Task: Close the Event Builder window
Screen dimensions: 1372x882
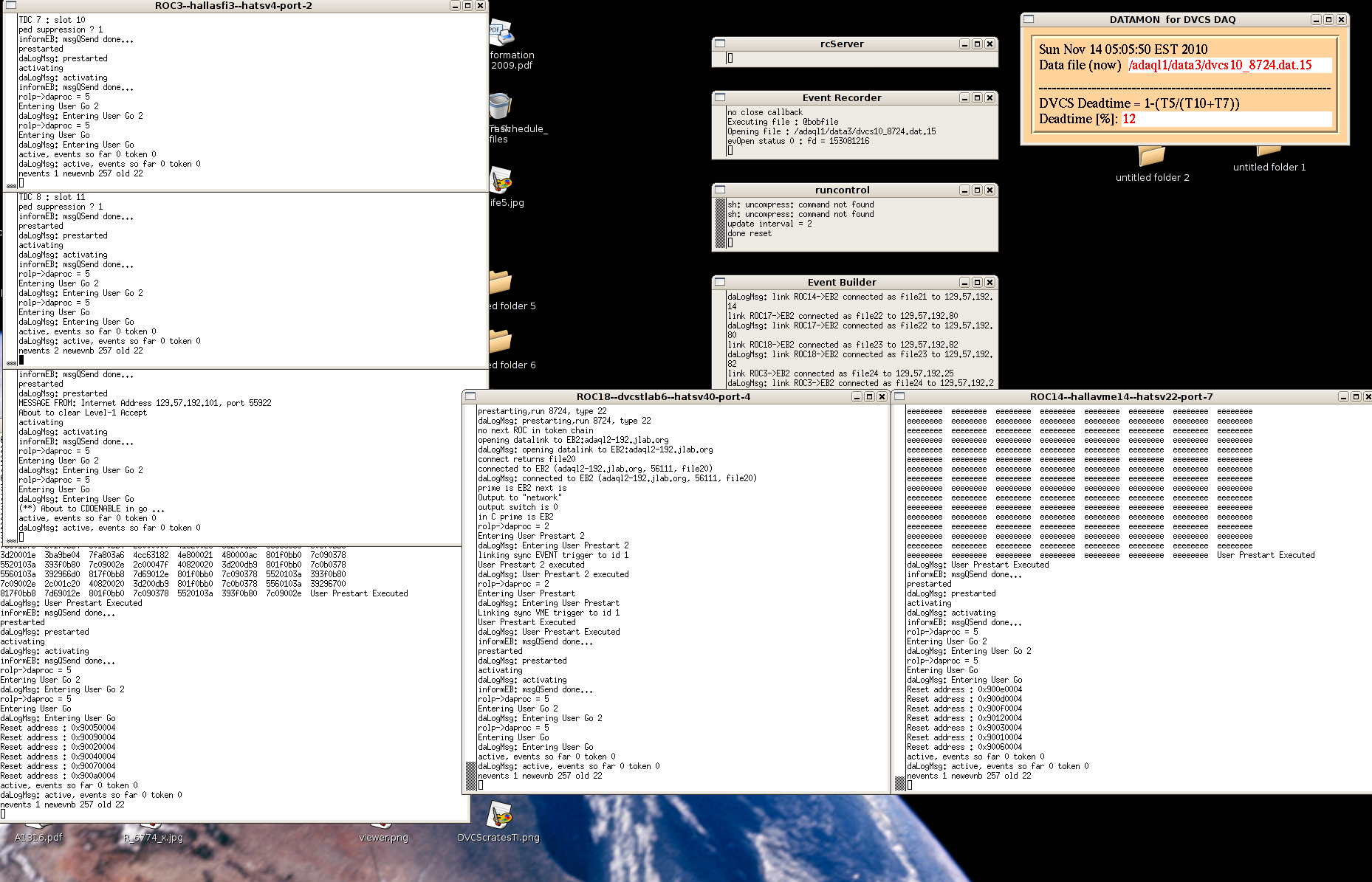Action: pyautogui.click(x=989, y=282)
